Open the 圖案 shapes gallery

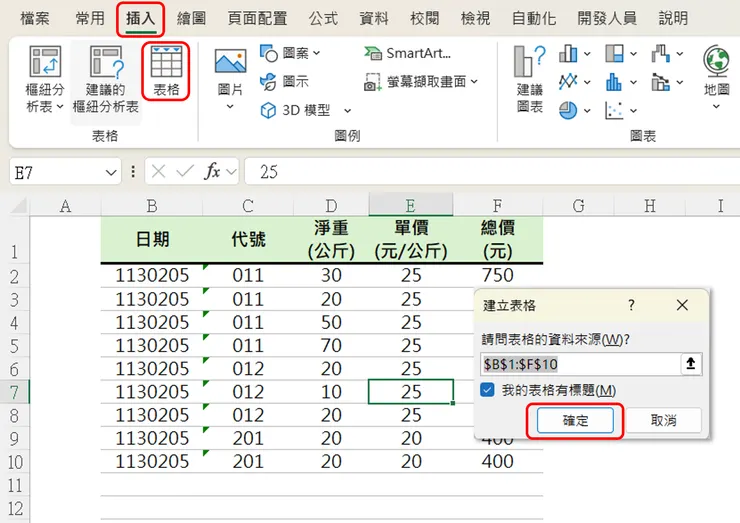point(290,53)
